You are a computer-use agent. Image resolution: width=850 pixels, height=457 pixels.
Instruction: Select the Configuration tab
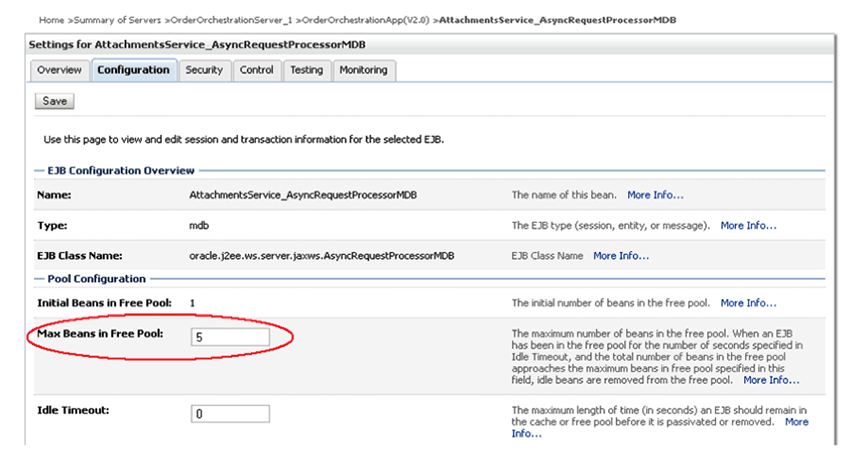(x=133, y=70)
